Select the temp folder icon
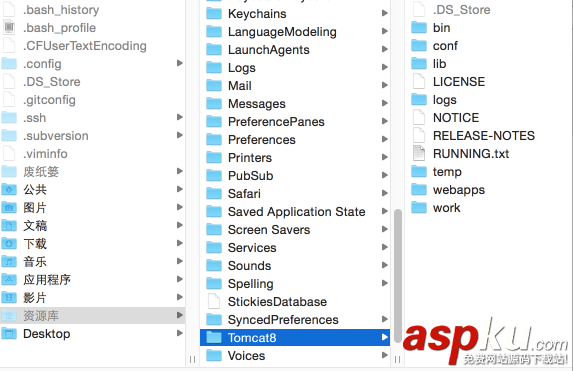 tap(419, 171)
